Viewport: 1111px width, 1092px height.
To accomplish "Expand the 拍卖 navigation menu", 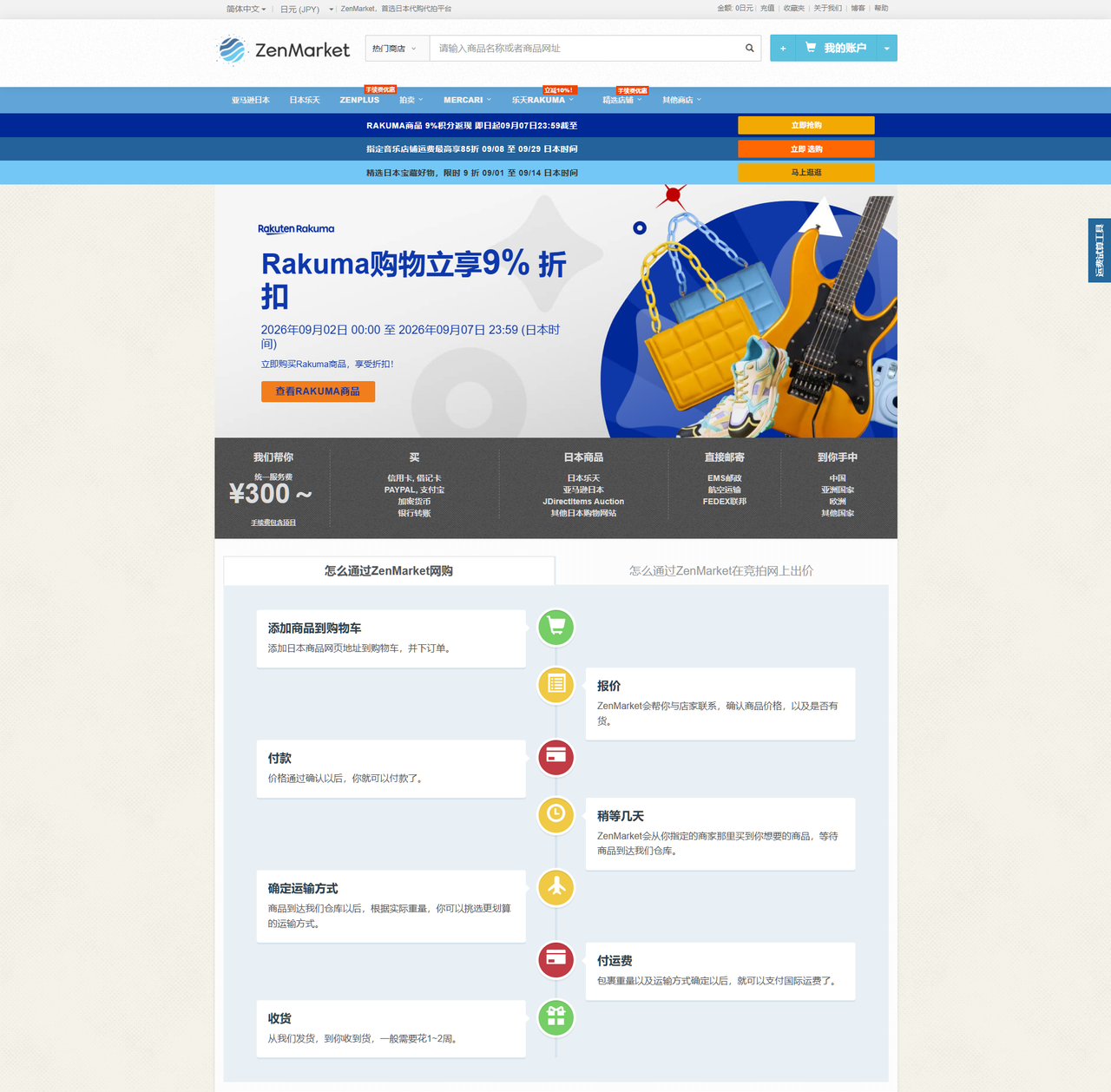I will (x=411, y=100).
